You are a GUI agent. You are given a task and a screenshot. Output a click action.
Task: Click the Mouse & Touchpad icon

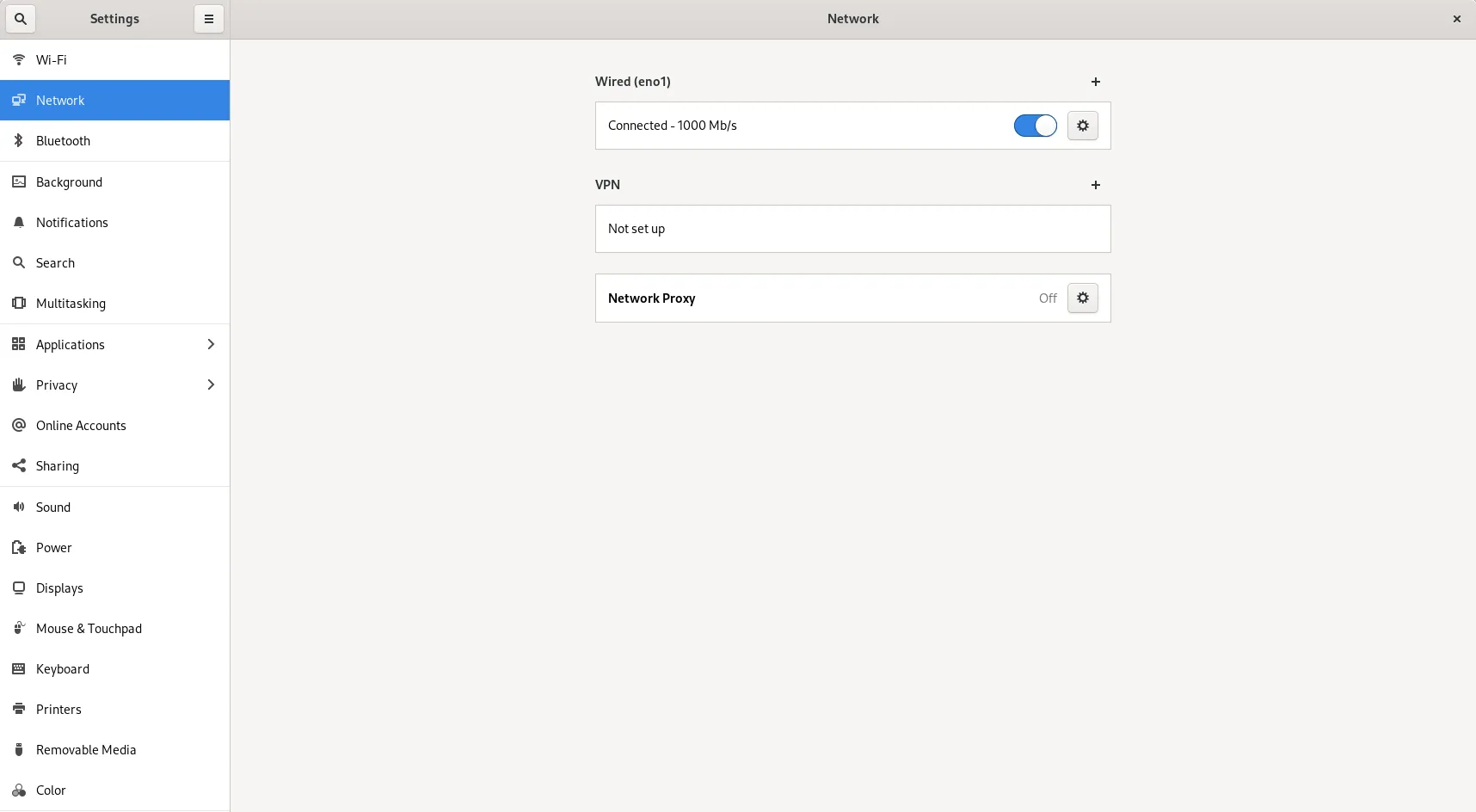coord(19,629)
